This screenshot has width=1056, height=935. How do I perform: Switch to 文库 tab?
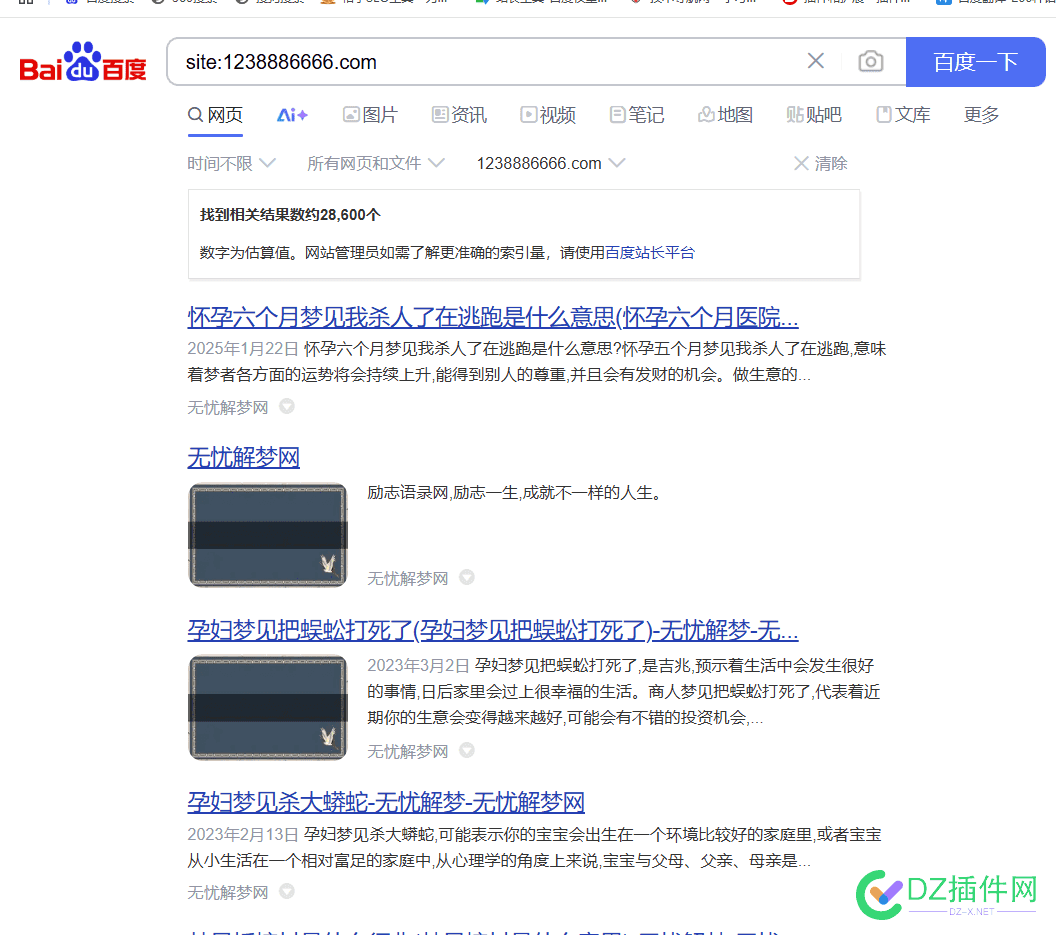(x=903, y=115)
